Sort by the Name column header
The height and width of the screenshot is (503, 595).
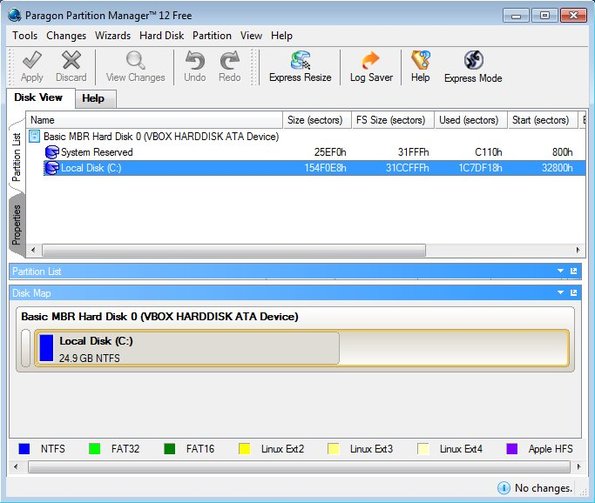(x=154, y=120)
